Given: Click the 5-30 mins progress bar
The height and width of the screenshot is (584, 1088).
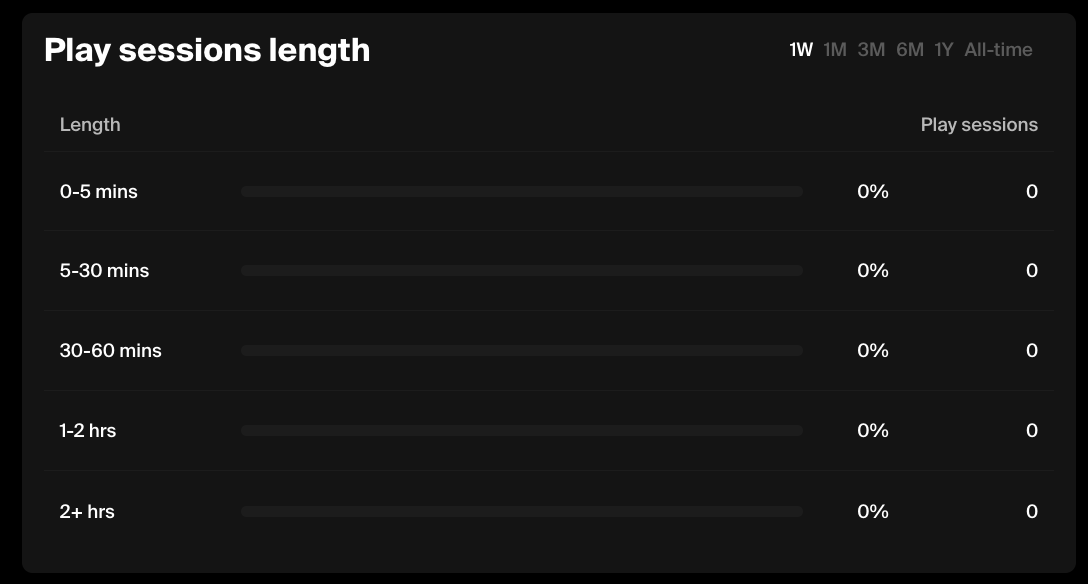Looking at the screenshot, I should (522, 271).
